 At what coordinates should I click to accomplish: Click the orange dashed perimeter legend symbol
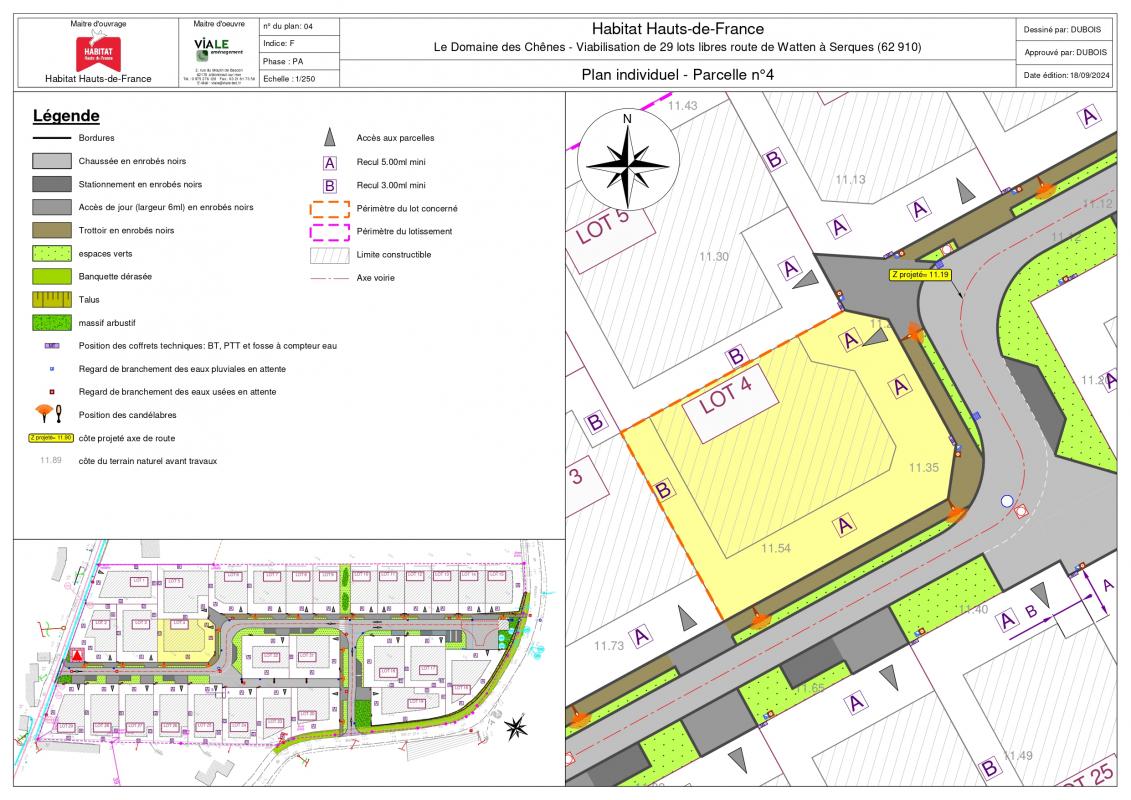[329, 208]
